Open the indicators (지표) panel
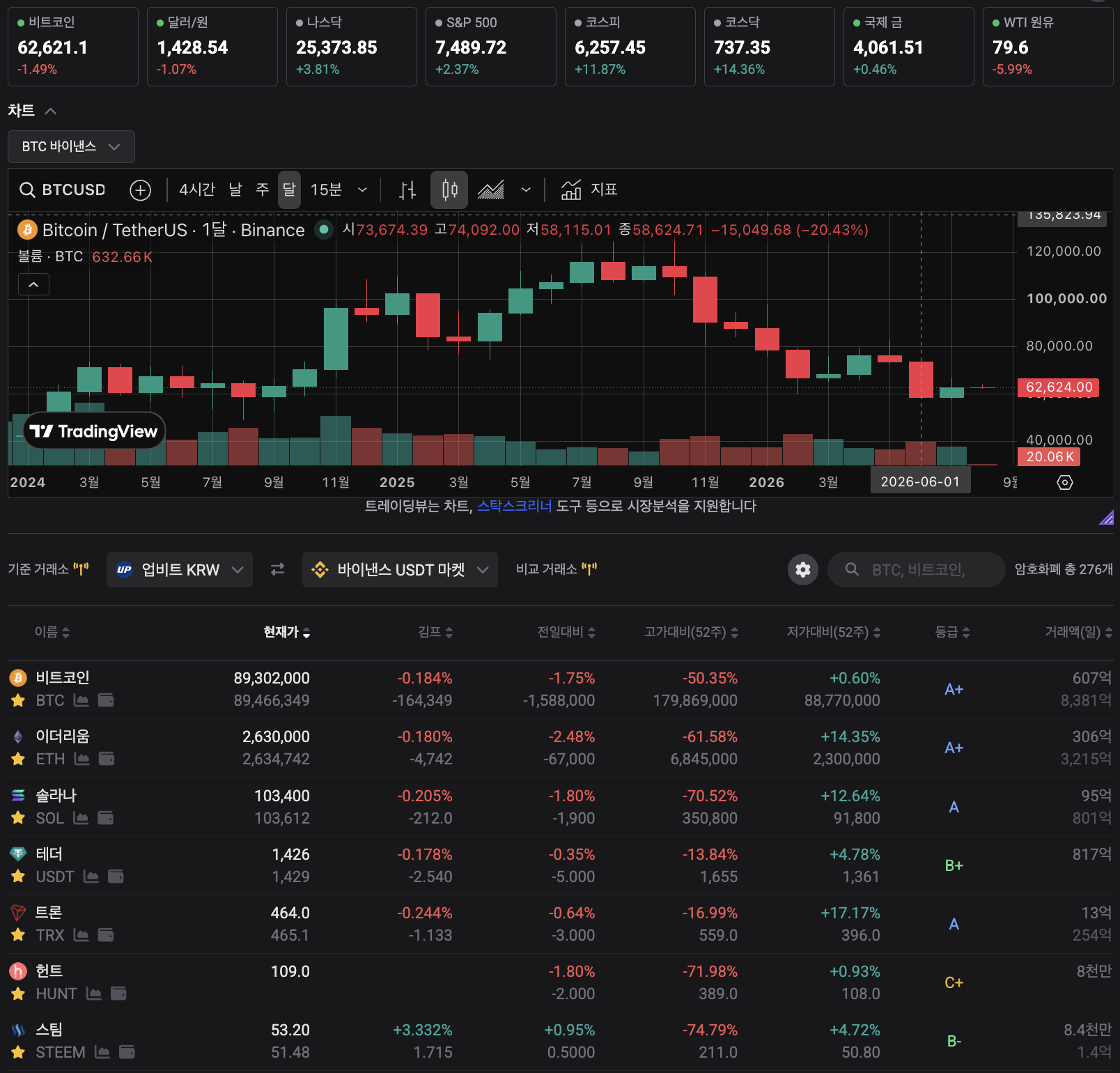Screen dimensions: 1120x1073 tap(589, 190)
